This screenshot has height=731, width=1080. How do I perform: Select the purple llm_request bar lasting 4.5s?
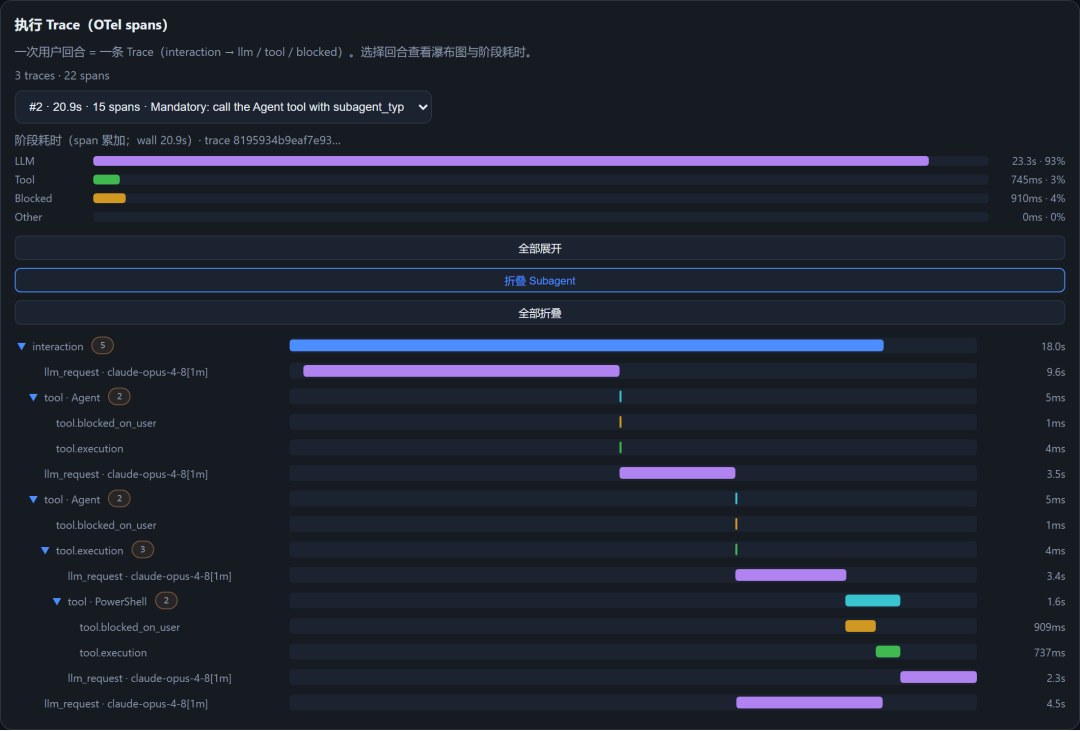click(x=809, y=702)
